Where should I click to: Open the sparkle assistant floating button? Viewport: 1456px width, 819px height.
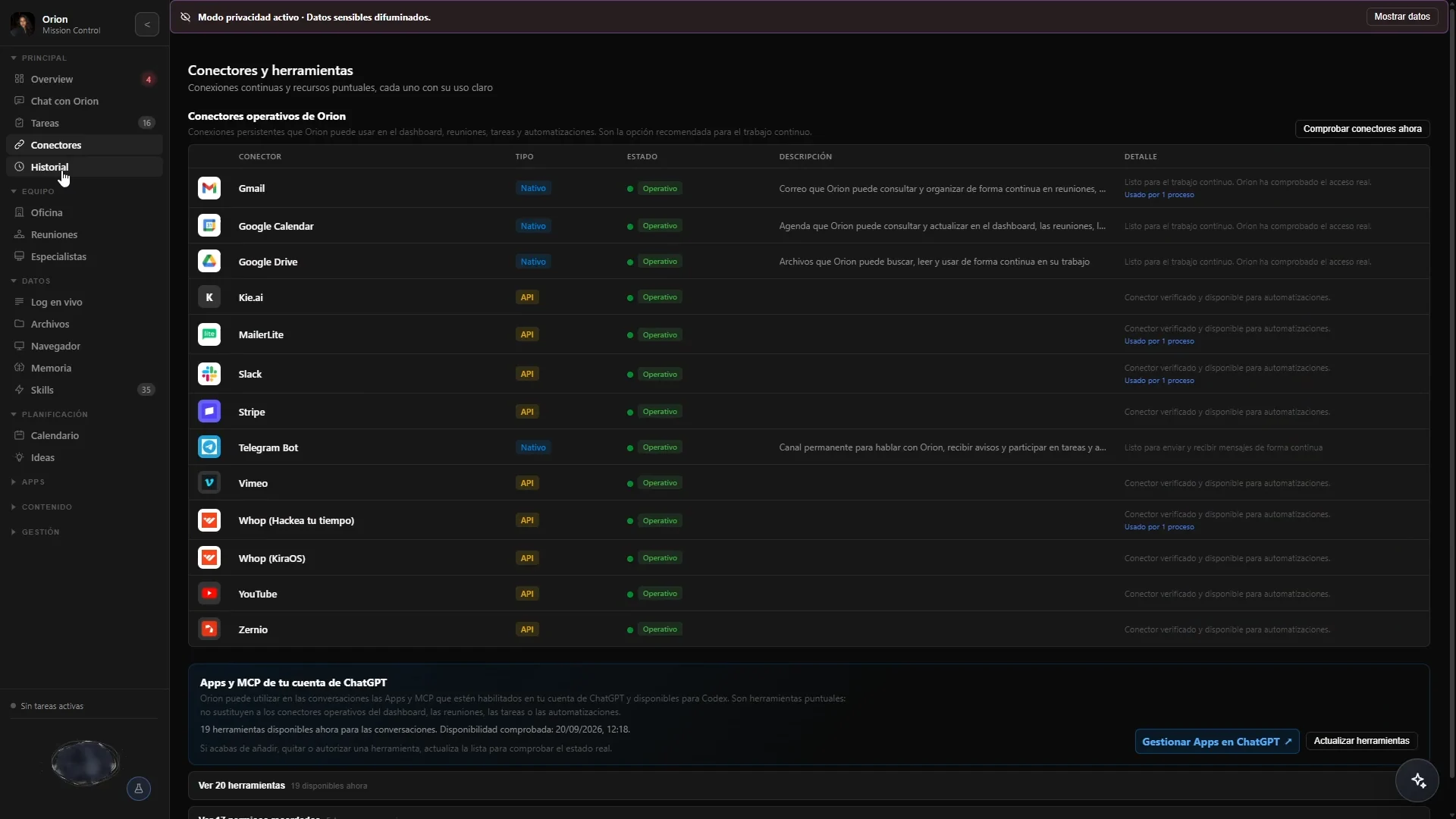coord(1417,780)
